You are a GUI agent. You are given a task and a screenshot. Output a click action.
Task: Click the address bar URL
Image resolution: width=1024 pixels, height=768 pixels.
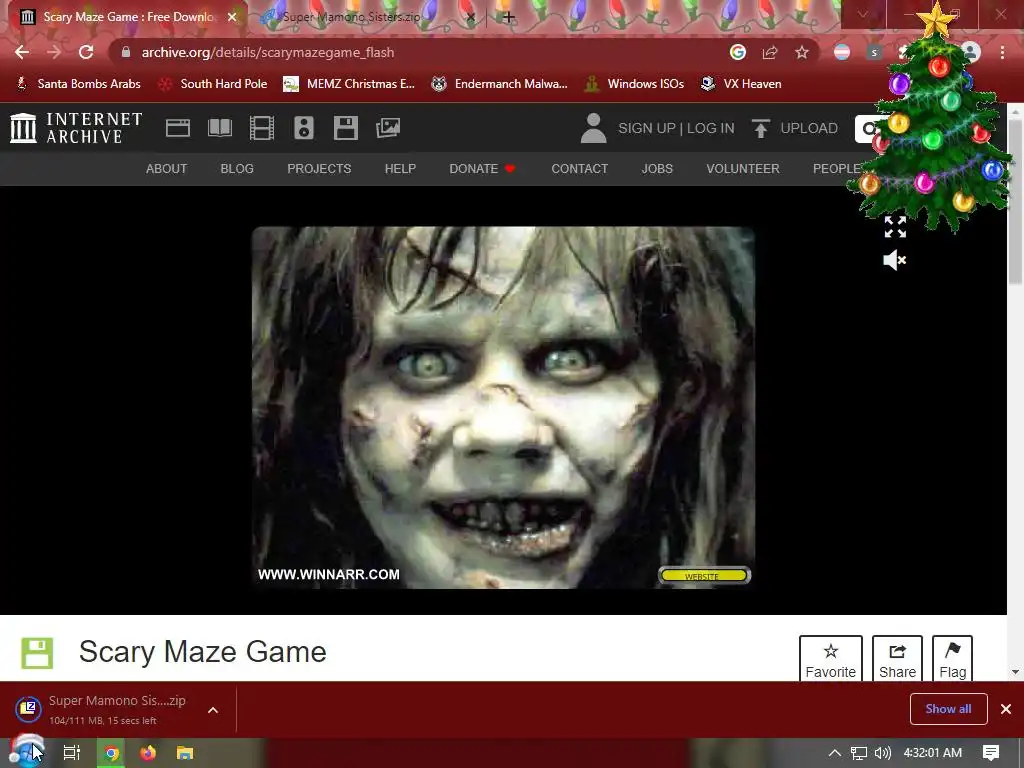[x=268, y=52]
